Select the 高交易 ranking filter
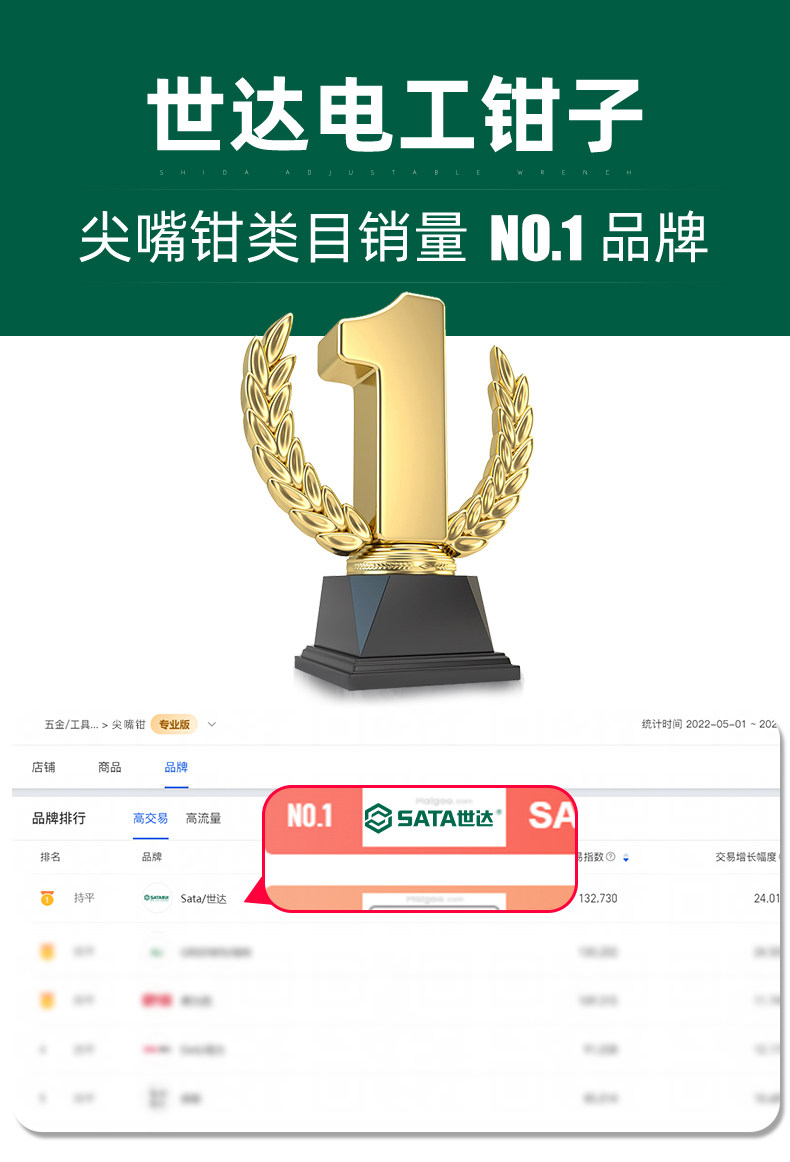The image size is (790, 1162). click(x=150, y=818)
